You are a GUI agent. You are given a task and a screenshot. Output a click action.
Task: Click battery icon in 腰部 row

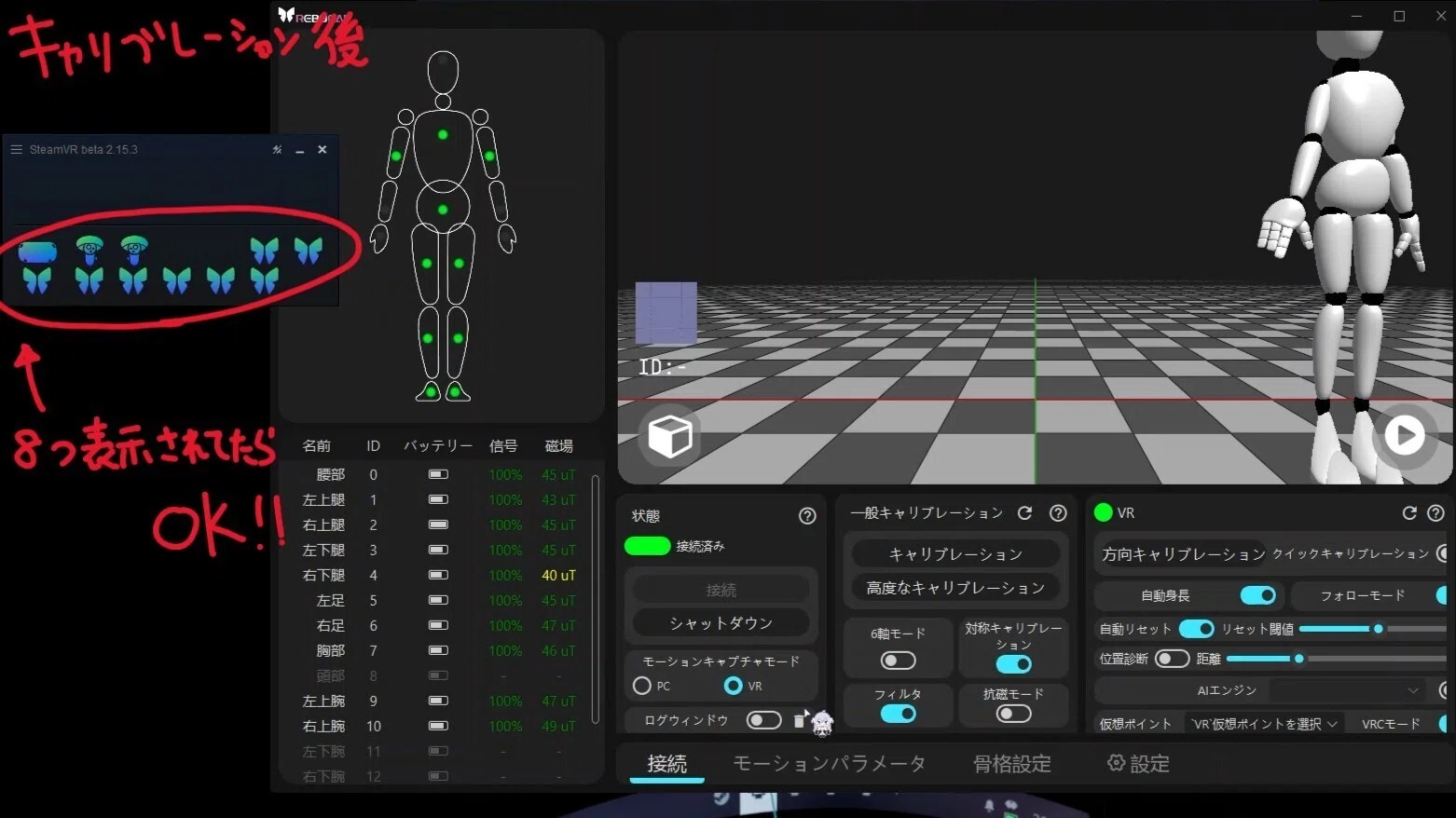438,474
